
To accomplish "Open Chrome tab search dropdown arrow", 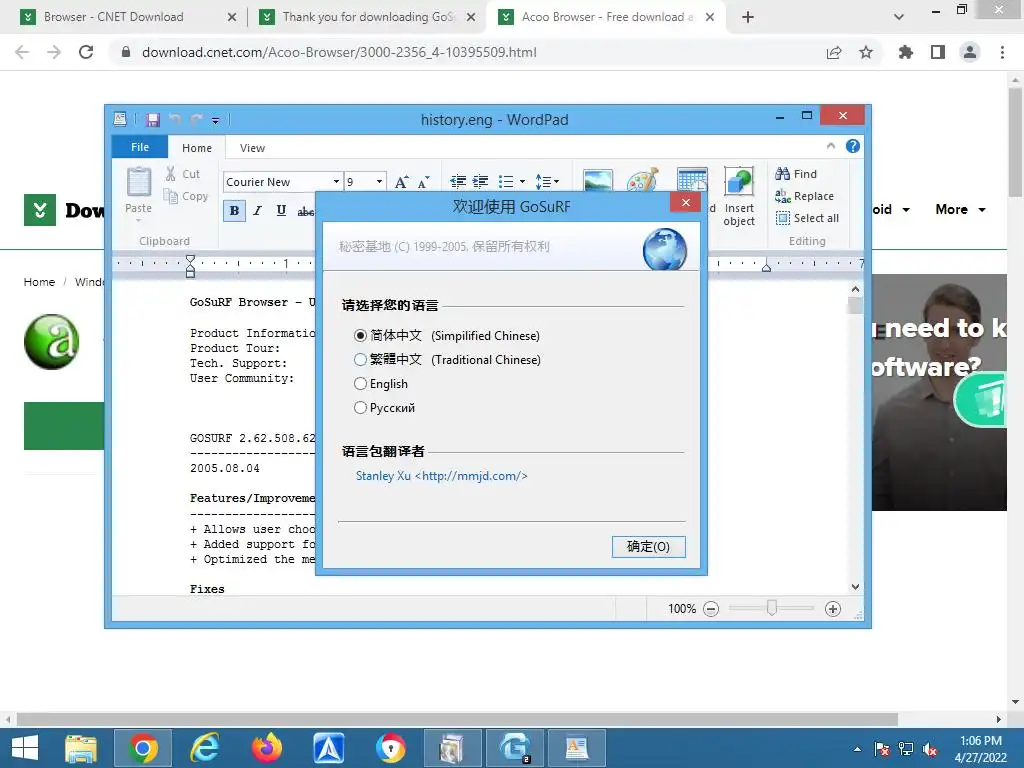I will pos(899,17).
